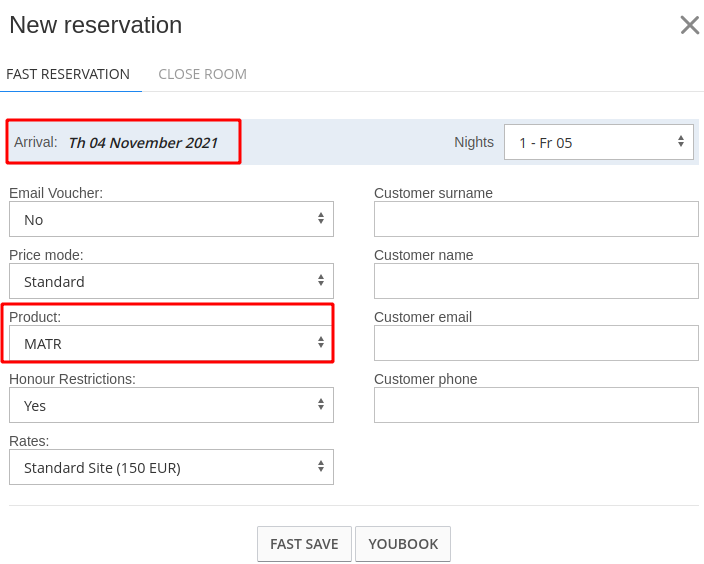Click the Rates dropdown arrow icon
This screenshot has height=564, width=704.
coord(321,466)
